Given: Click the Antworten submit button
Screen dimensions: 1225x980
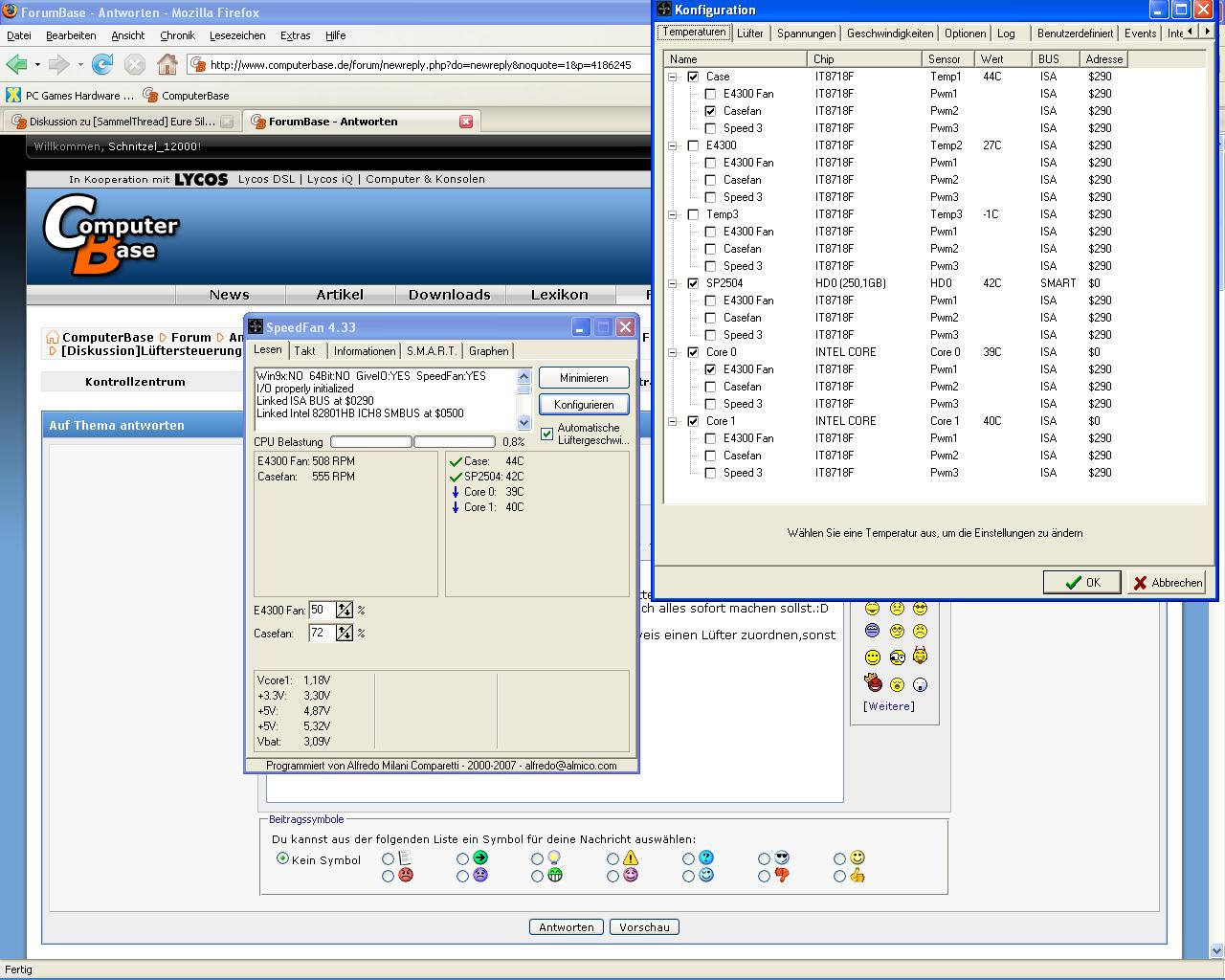Looking at the screenshot, I should [x=567, y=927].
